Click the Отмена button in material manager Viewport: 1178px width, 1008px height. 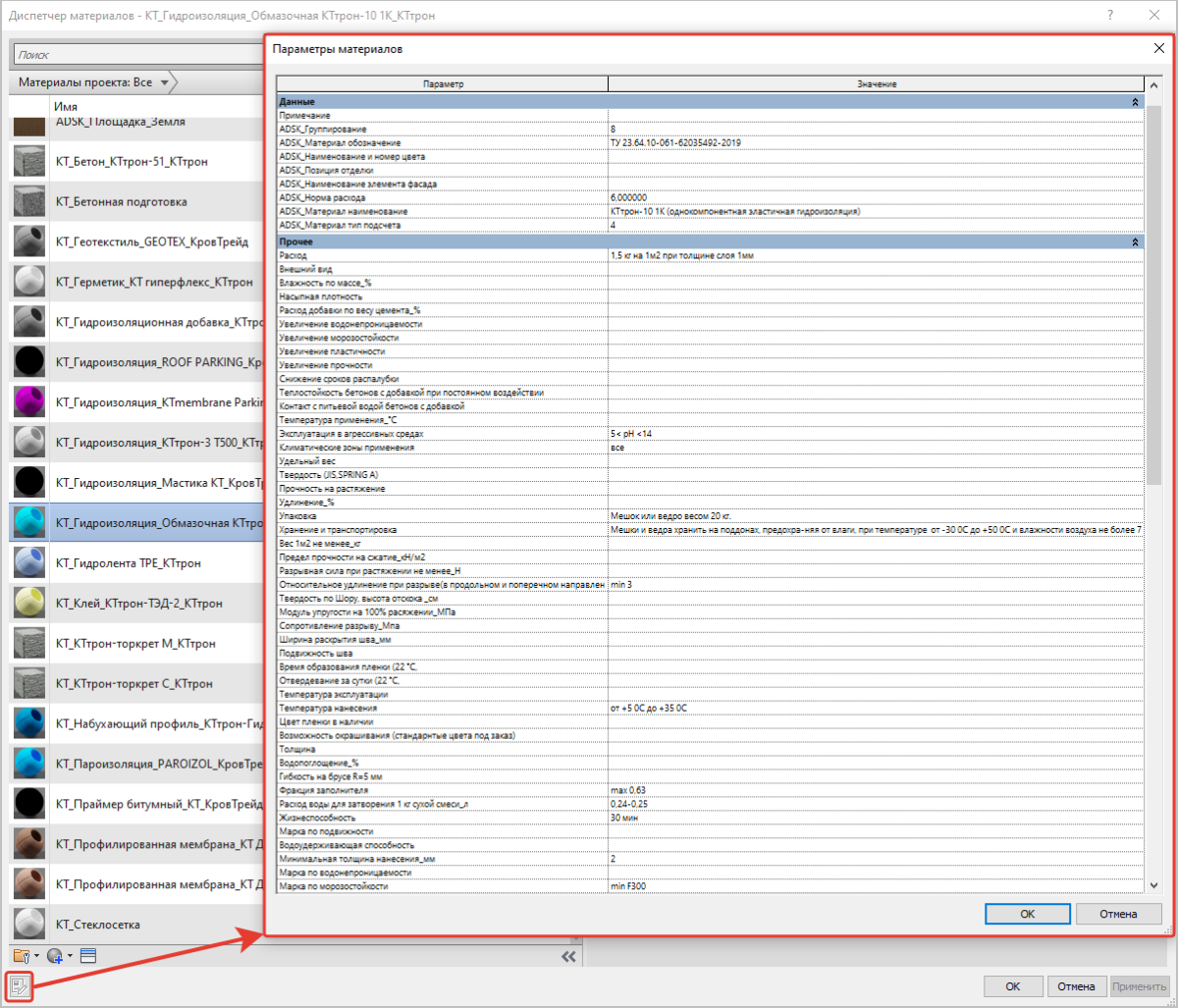coord(1076,985)
